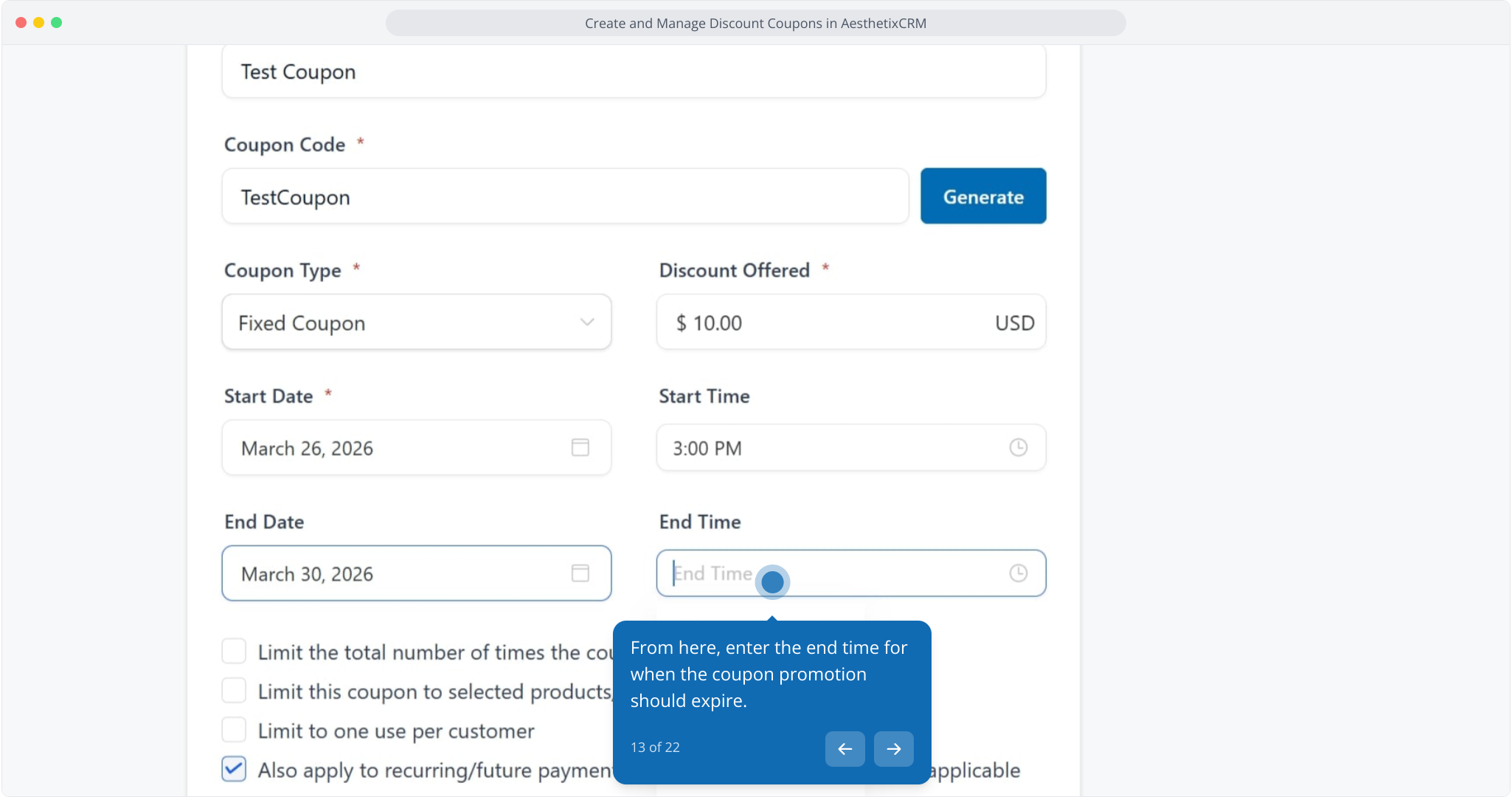Click the Coupon Code text field

click(x=565, y=197)
